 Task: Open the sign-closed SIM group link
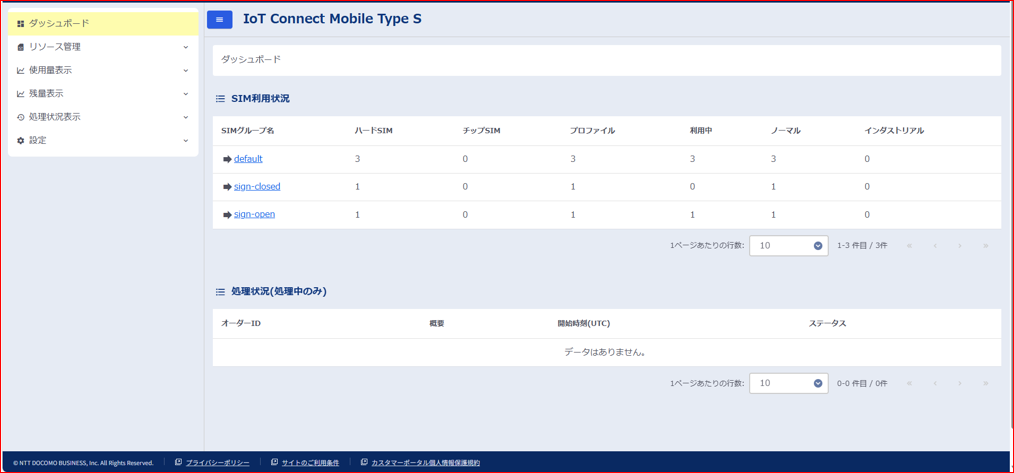(257, 186)
